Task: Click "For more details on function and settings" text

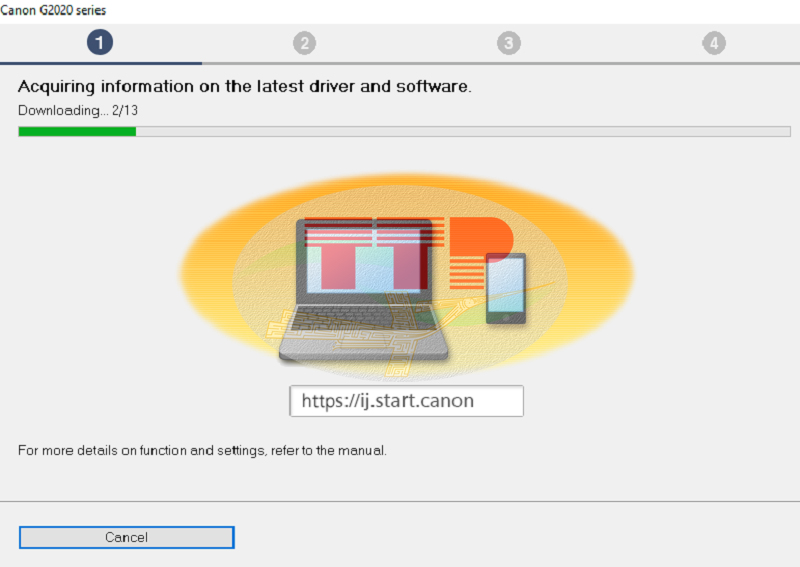Action: pyautogui.click(x=202, y=451)
